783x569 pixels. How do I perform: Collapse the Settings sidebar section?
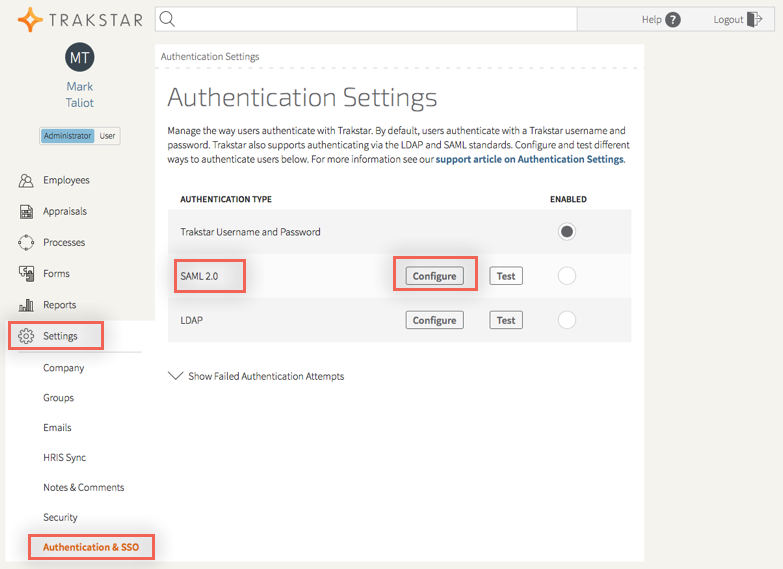(59, 336)
